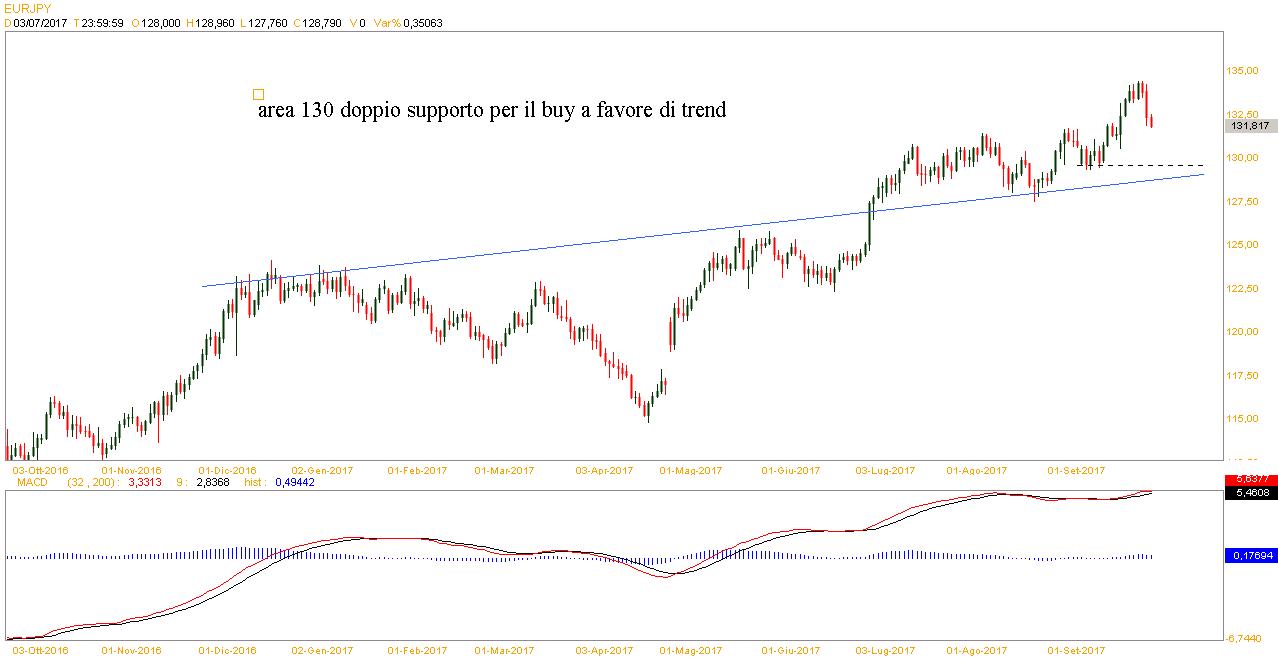The image size is (1278, 668).
Task: Click the black signal value label 5,4608
Action: point(1251,493)
